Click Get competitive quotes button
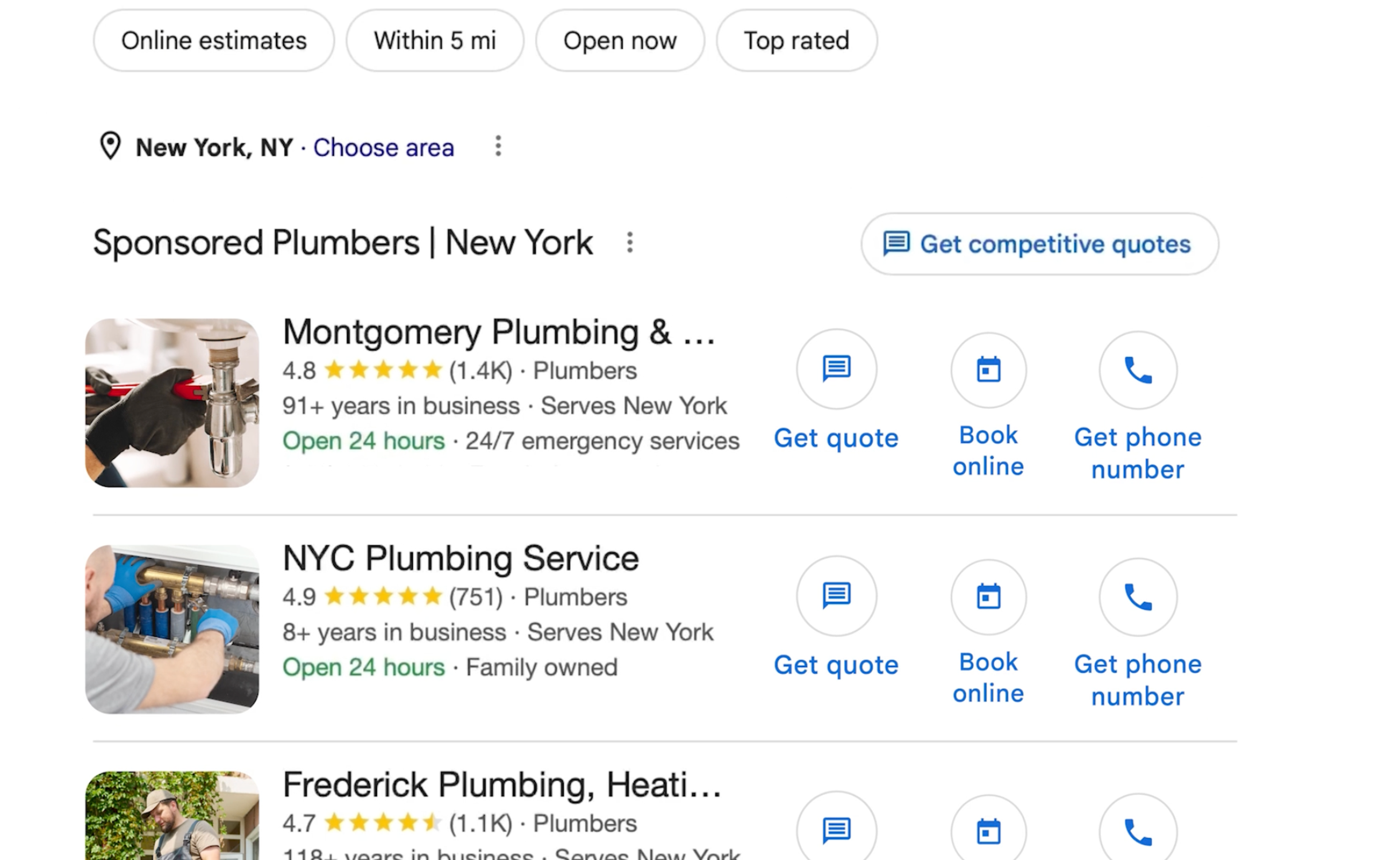 point(1039,244)
